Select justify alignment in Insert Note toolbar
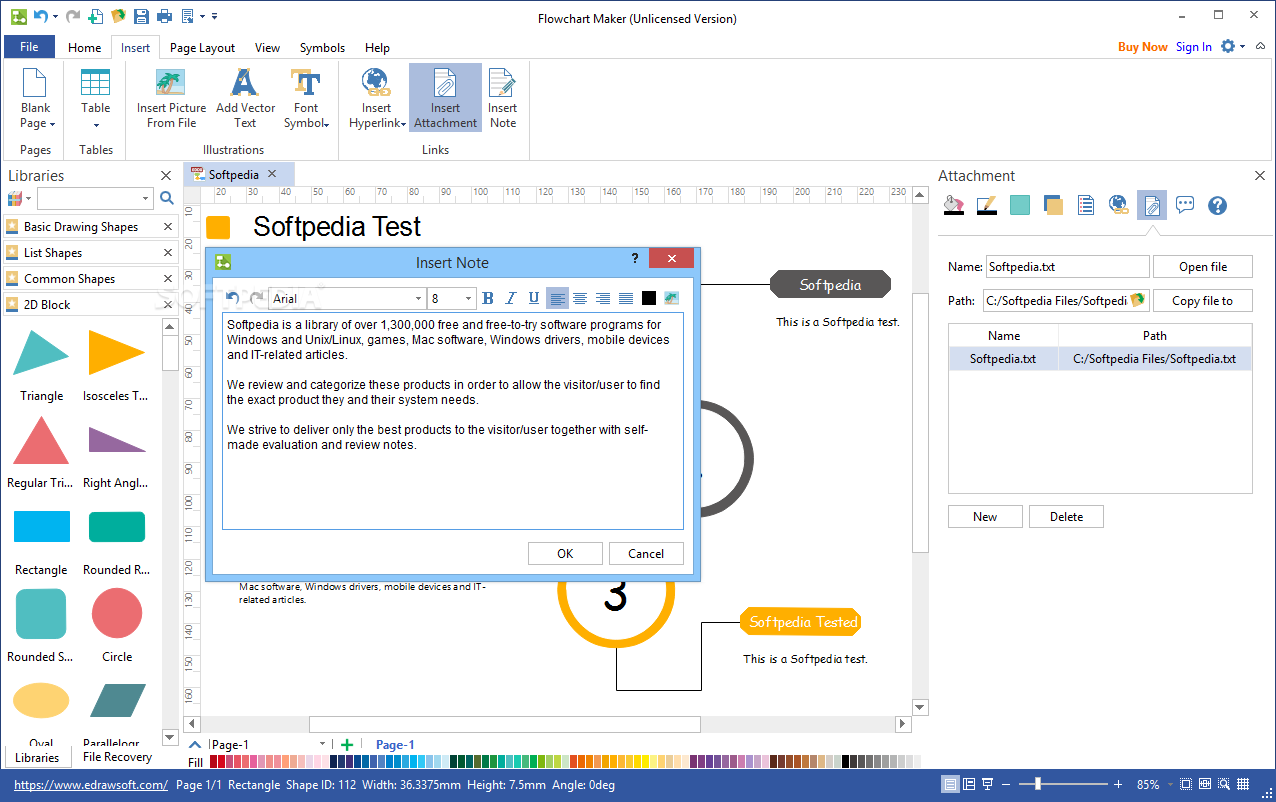 pos(626,298)
